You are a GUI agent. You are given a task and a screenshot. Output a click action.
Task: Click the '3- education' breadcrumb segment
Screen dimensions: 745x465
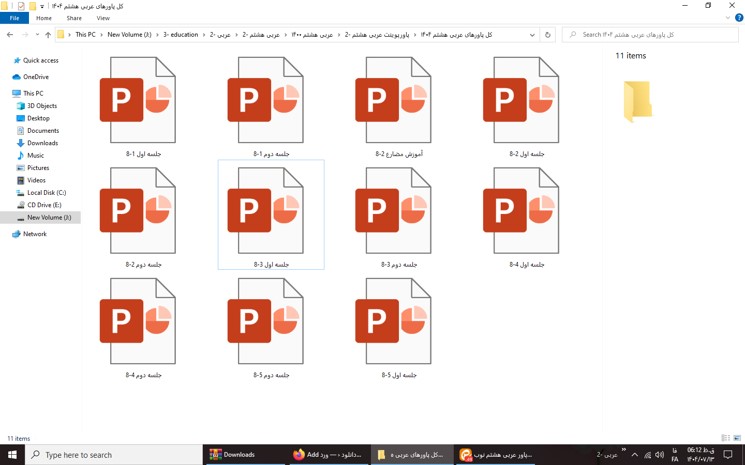181,35
